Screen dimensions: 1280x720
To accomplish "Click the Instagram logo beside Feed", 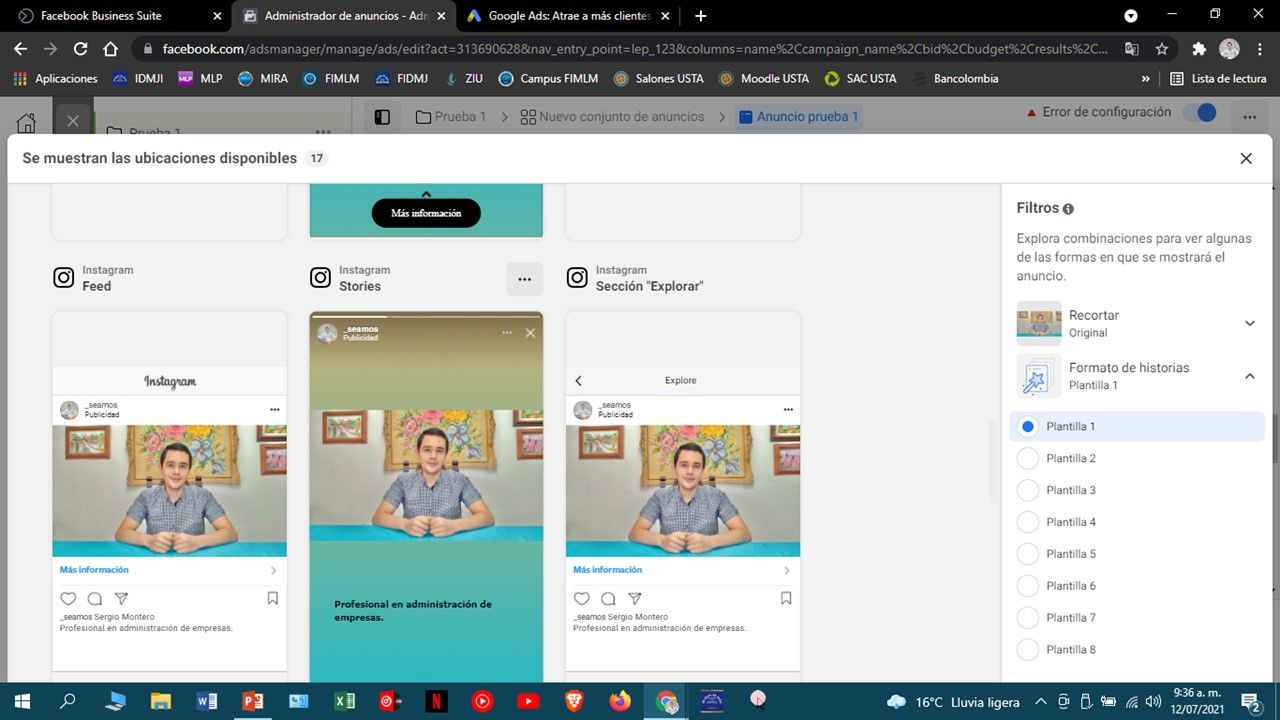I will (x=64, y=278).
